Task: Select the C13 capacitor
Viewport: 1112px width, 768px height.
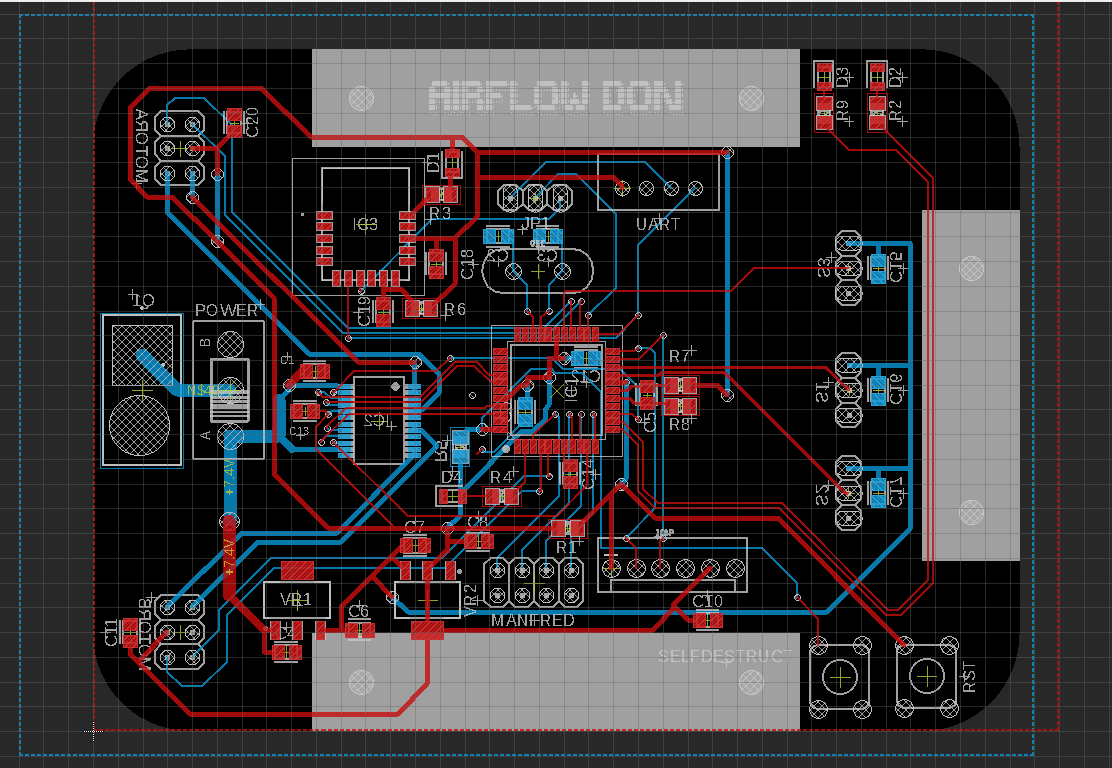Action: 305,411
